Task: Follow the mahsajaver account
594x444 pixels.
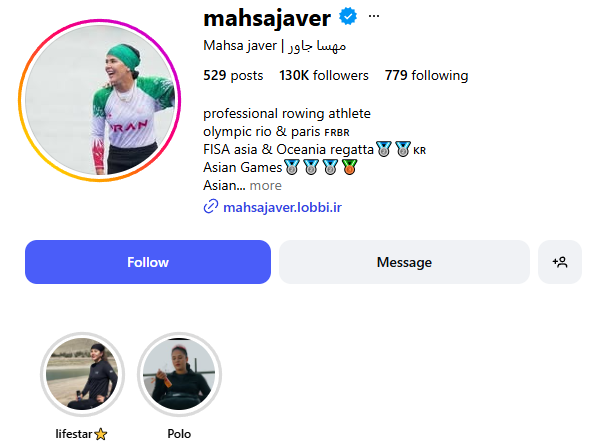Action: coord(148,262)
